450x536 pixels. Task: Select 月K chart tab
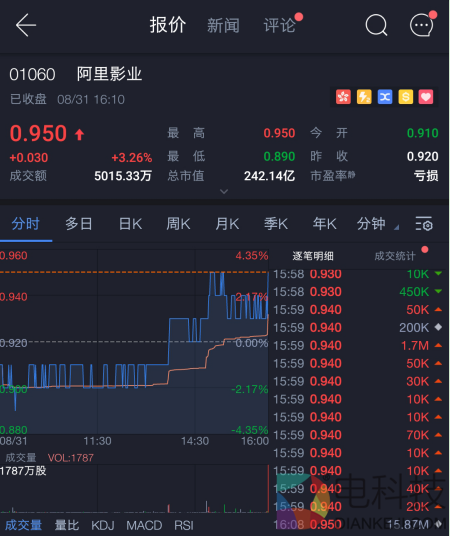pos(227,224)
